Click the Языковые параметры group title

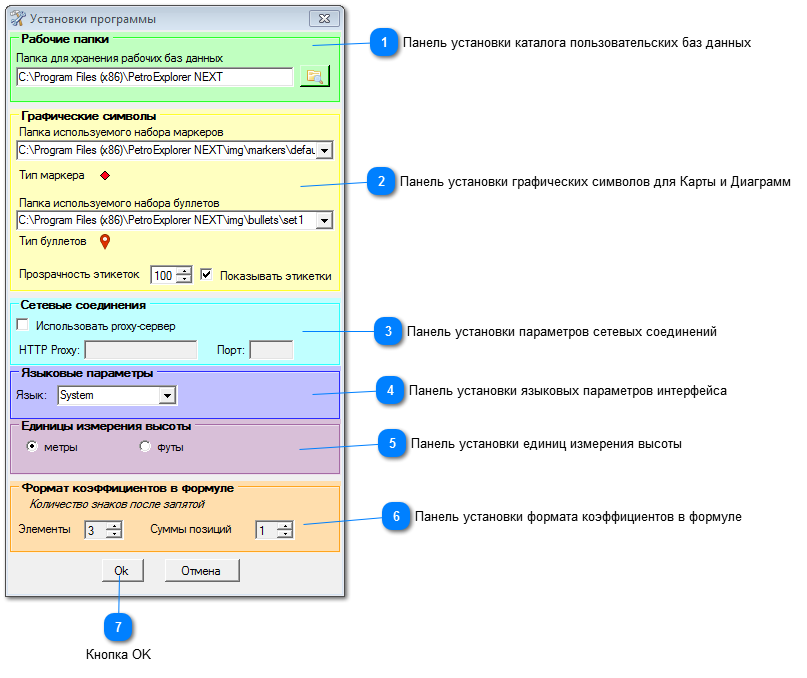tap(87, 373)
